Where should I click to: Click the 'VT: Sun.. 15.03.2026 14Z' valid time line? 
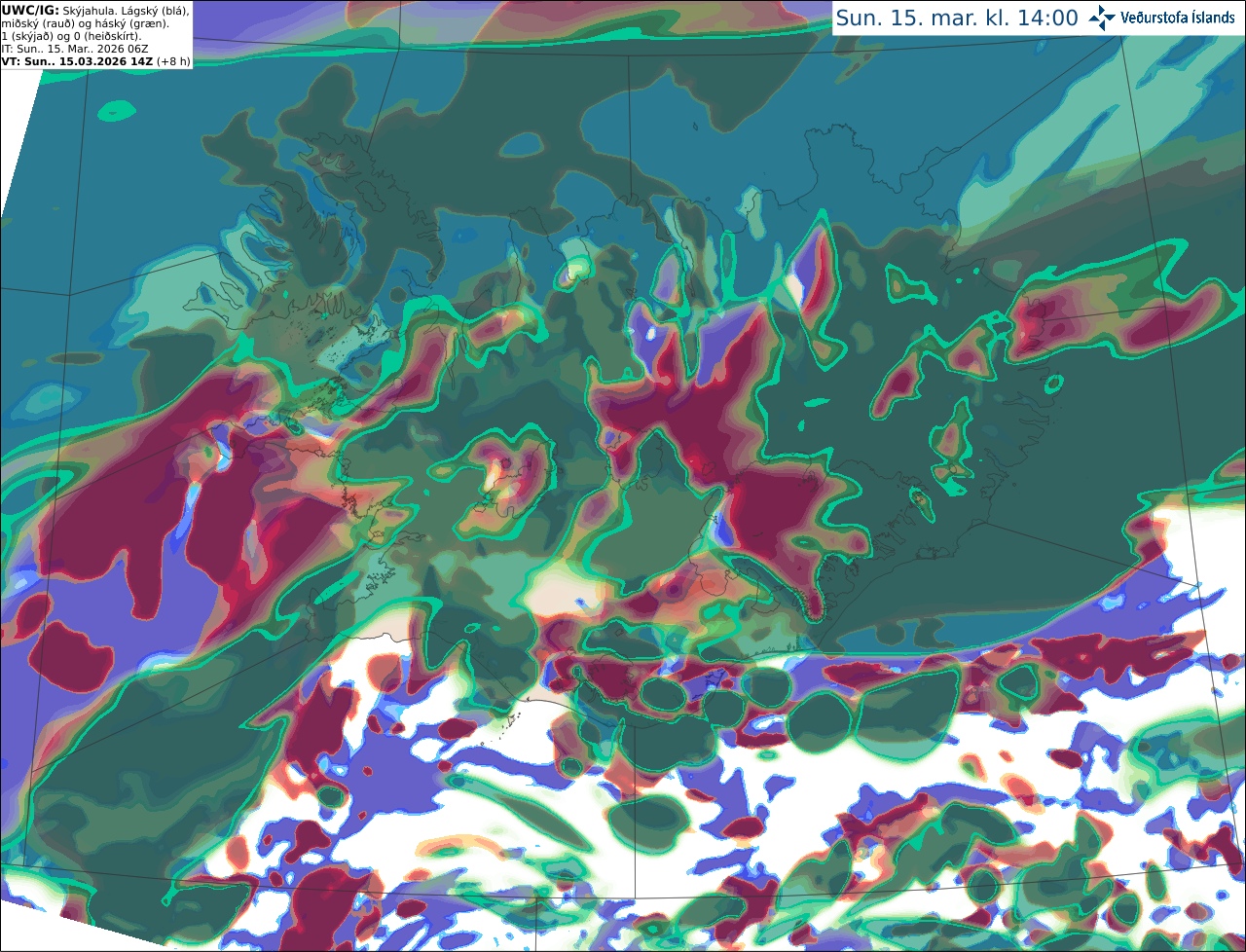77,60
